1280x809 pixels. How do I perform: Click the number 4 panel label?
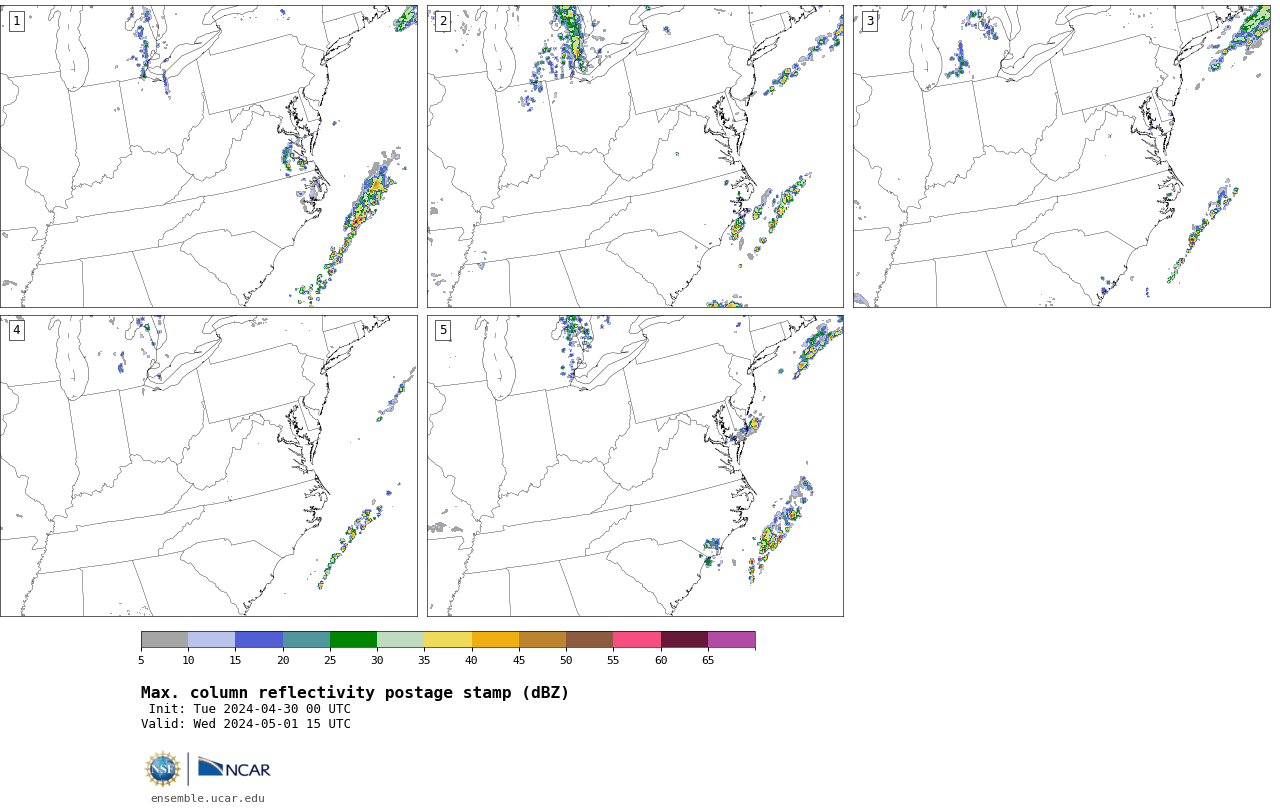tap(16, 330)
